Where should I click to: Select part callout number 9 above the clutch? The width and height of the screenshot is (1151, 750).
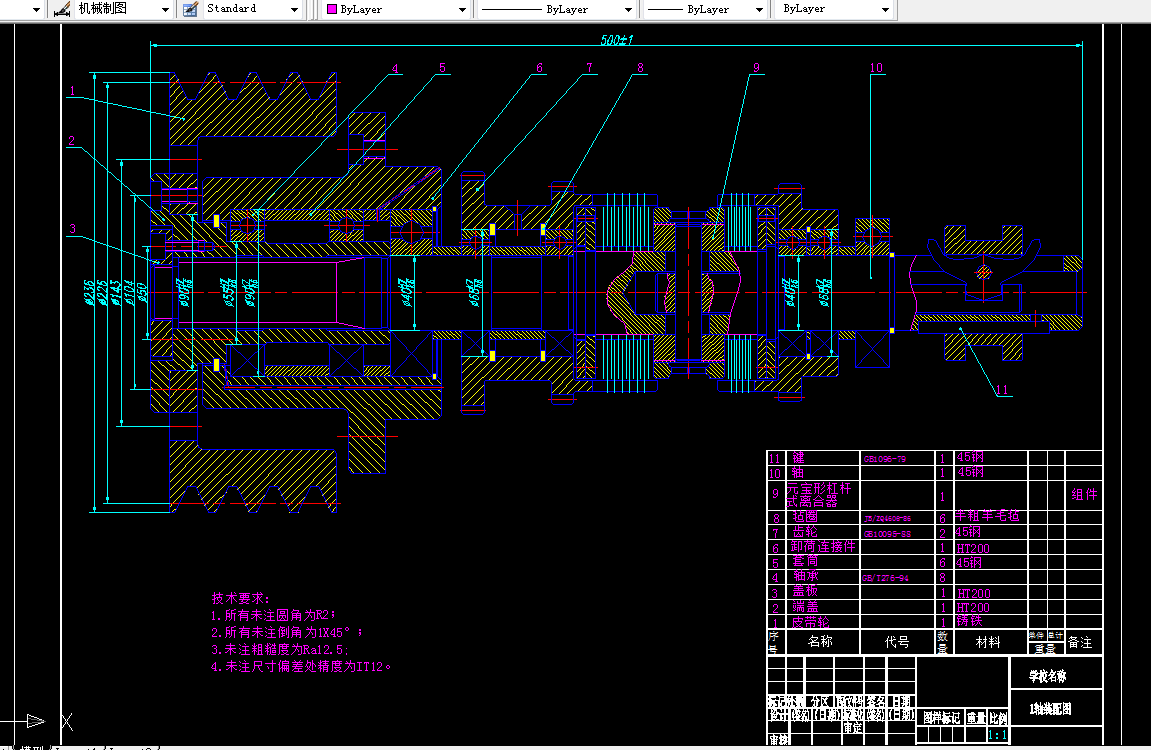756,68
